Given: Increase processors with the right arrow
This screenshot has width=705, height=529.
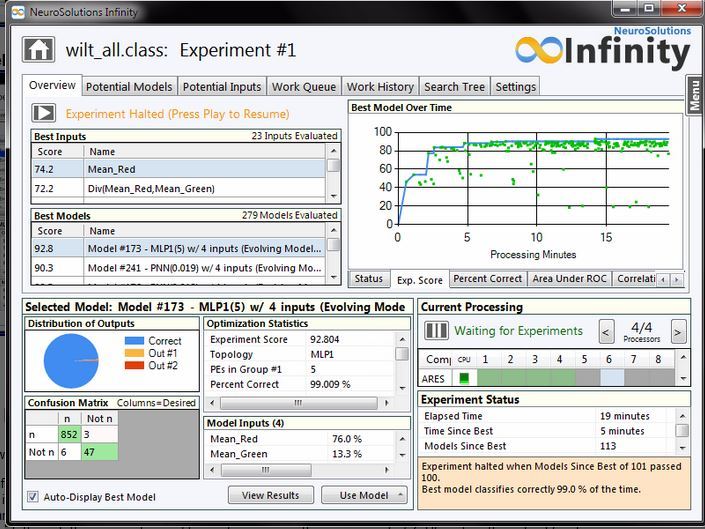Looking at the screenshot, I should pyautogui.click(x=678, y=331).
